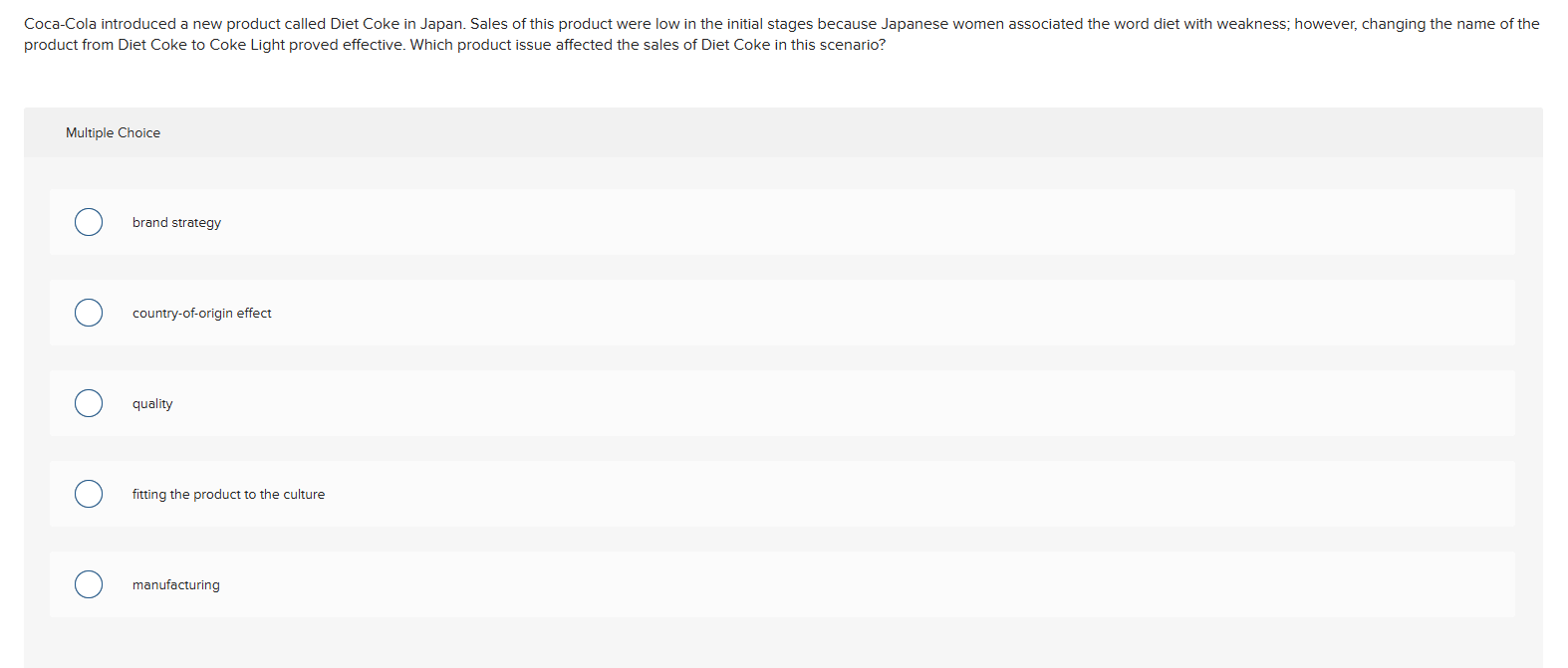
Task: Click the 'Multiple Choice' heading label
Action: (x=113, y=133)
